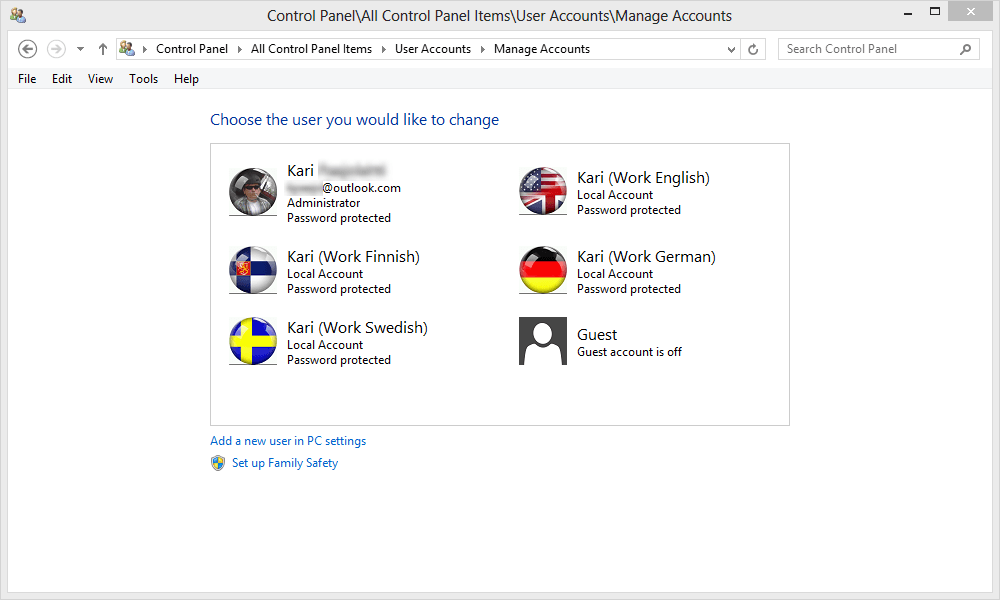This screenshot has height=600, width=1000.
Task: Navigate back with the back arrow
Action: click(27, 48)
